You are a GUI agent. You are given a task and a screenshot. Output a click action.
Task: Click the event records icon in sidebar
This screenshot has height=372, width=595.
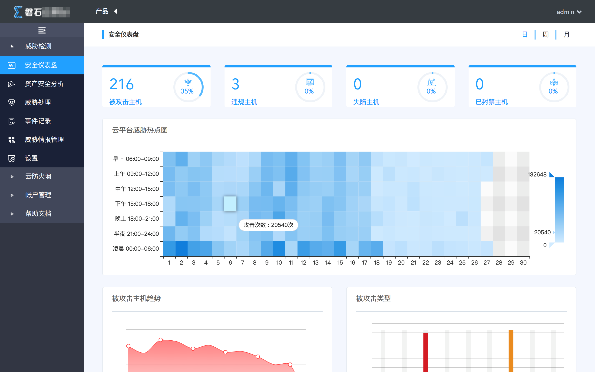[x=12, y=121]
